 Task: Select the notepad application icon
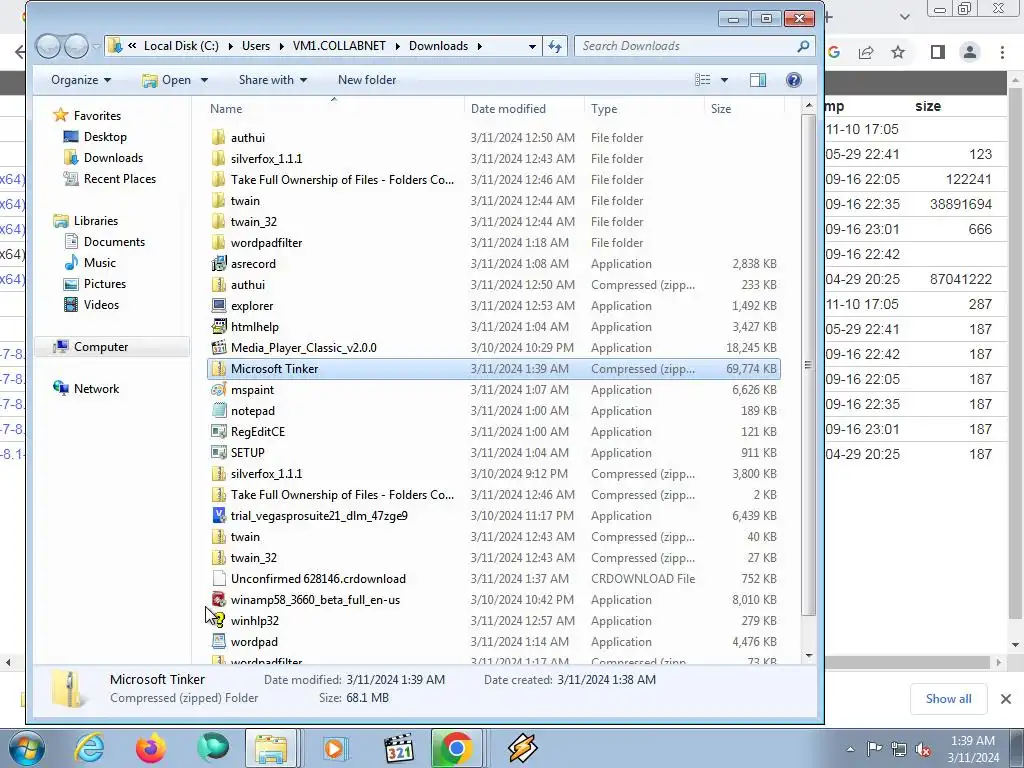tap(219, 411)
